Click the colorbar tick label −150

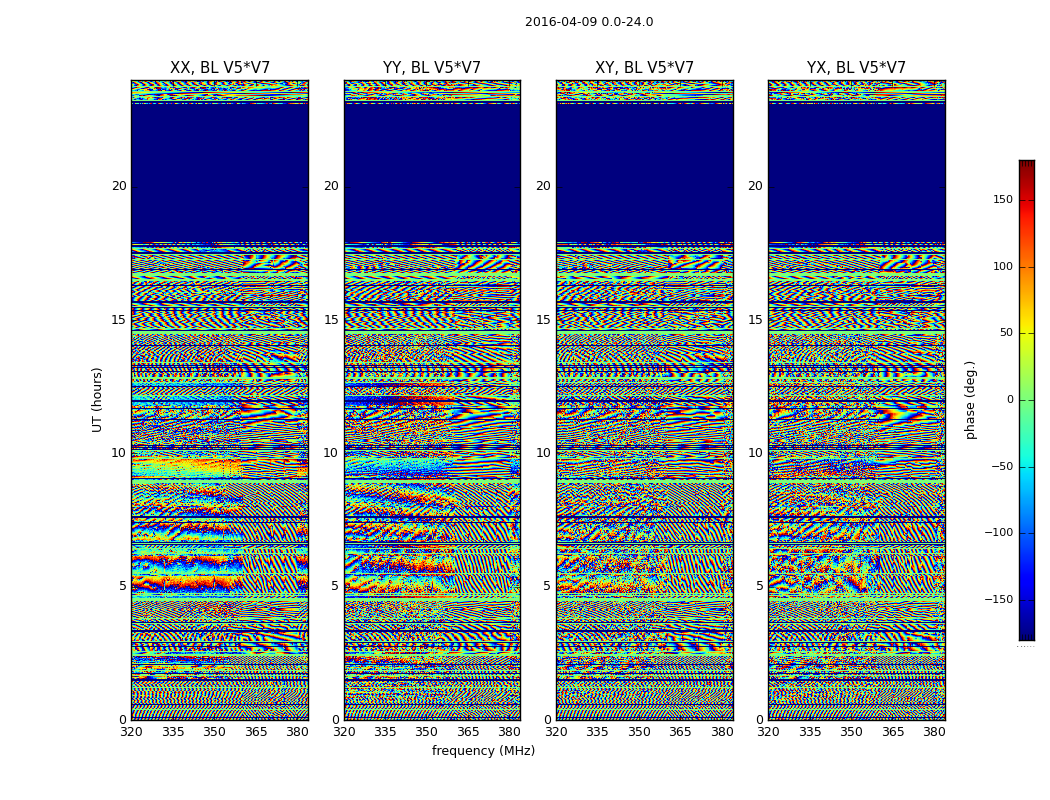click(998, 599)
